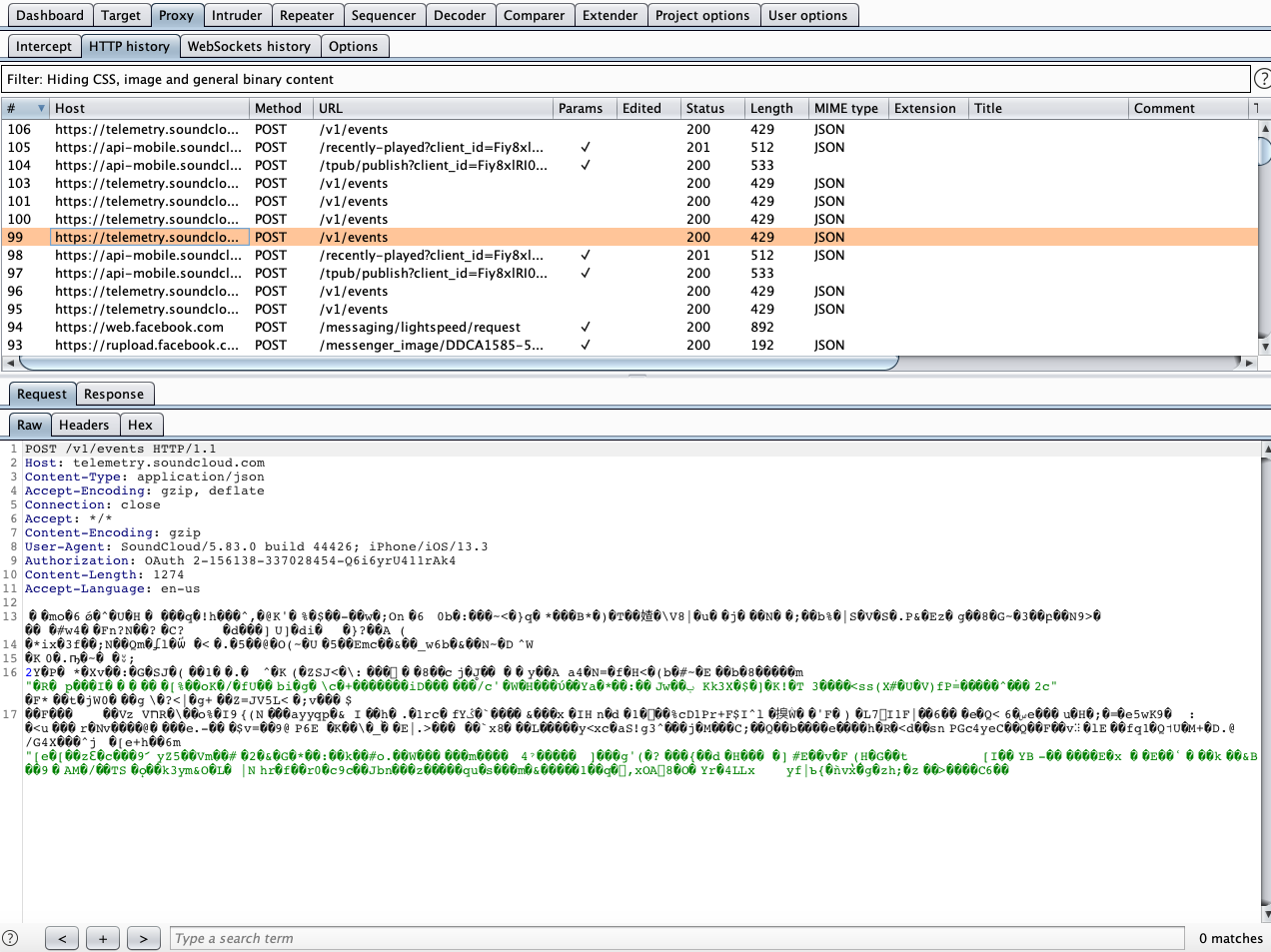1271x952 pixels.
Task: Open the WebSockets history tab
Action: click(249, 46)
